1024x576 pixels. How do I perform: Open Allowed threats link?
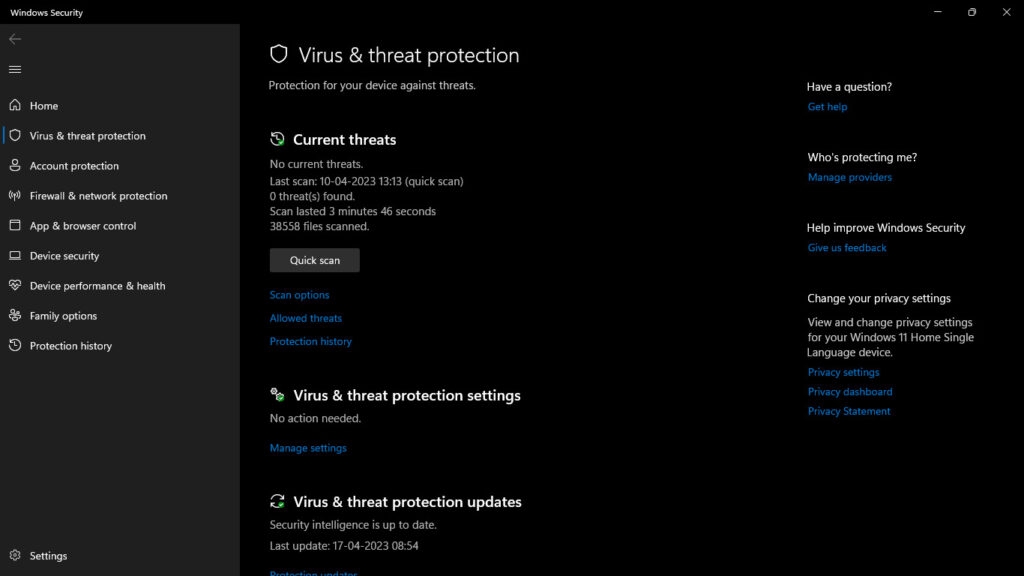305,318
